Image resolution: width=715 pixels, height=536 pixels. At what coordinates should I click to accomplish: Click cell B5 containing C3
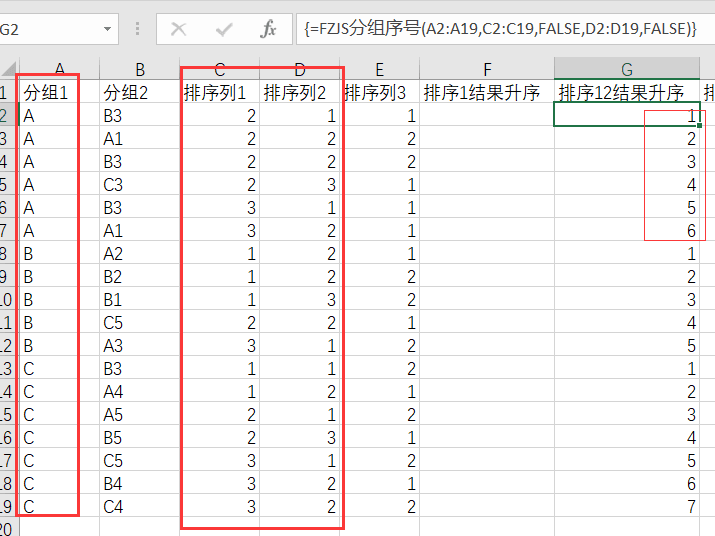pyautogui.click(x=140, y=185)
